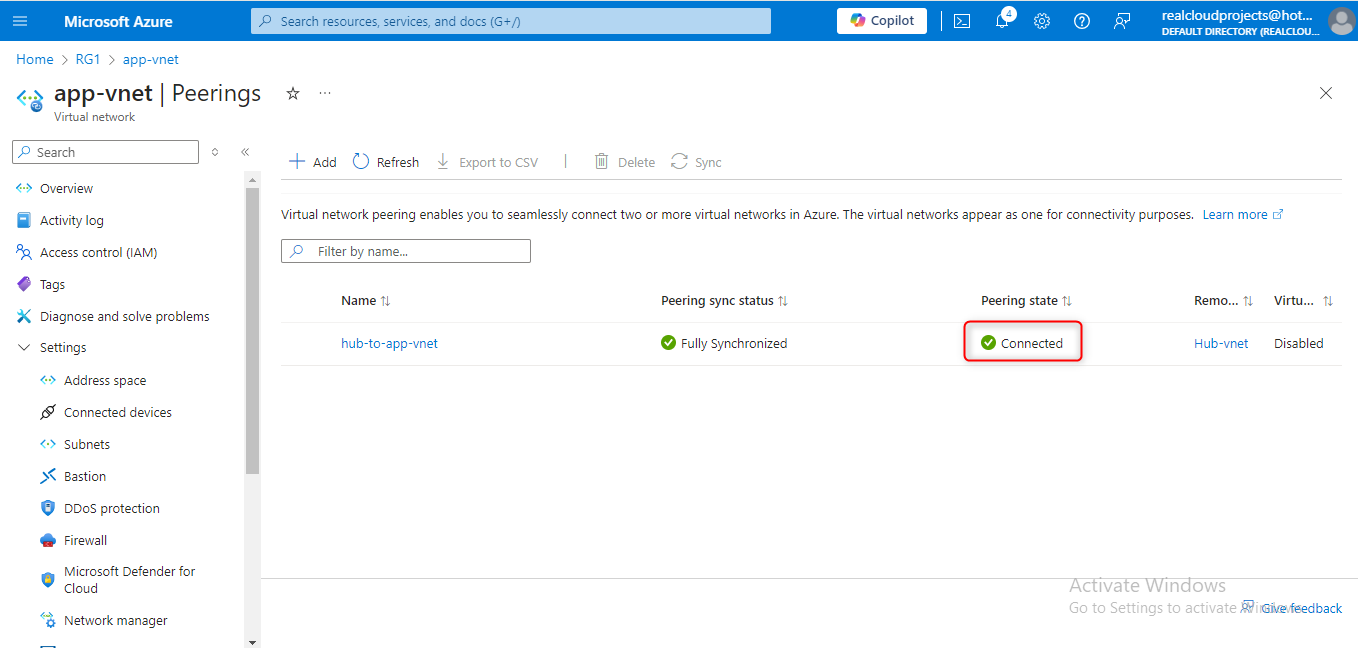Click the sidebar scrollbar down arrow
Screen dimensions: 1358x648
click(252, 642)
